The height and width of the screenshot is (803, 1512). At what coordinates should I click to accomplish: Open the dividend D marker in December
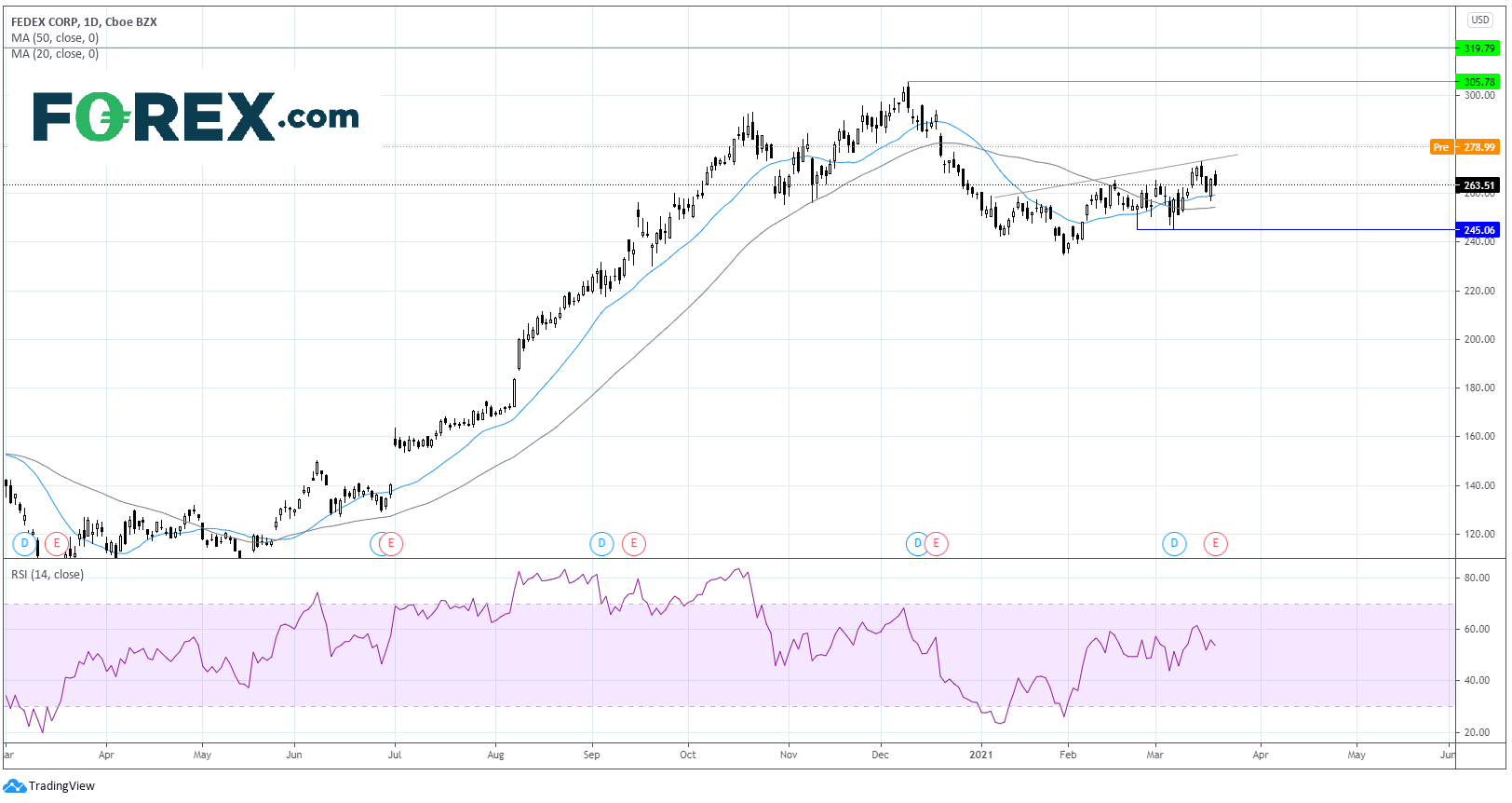pos(917,543)
